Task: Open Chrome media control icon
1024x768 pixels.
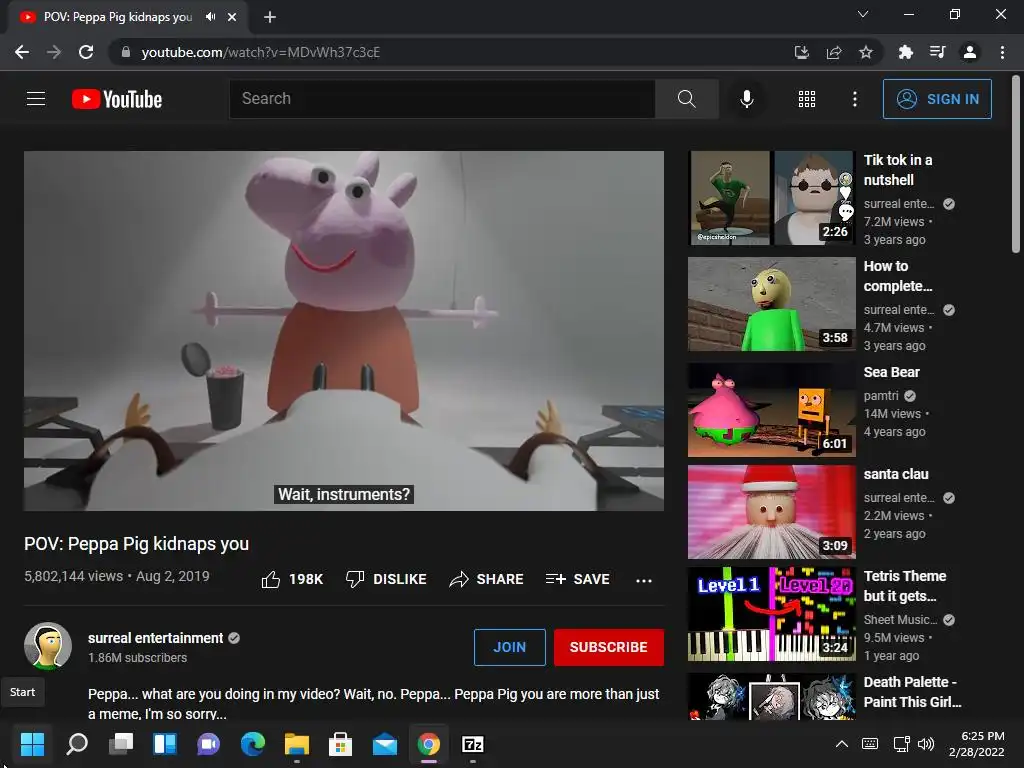Action: 937,52
